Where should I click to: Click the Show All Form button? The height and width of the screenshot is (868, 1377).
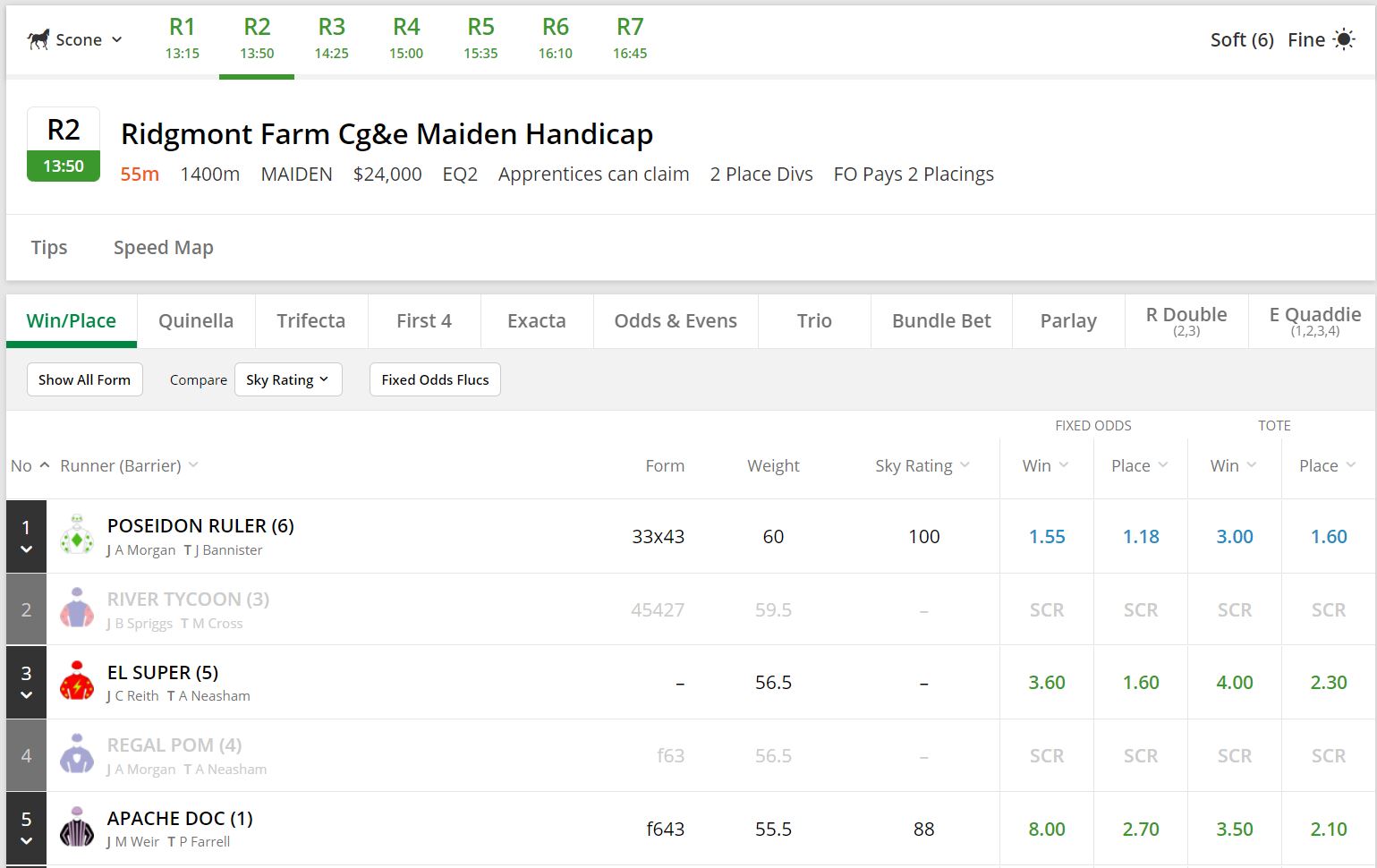(x=84, y=379)
